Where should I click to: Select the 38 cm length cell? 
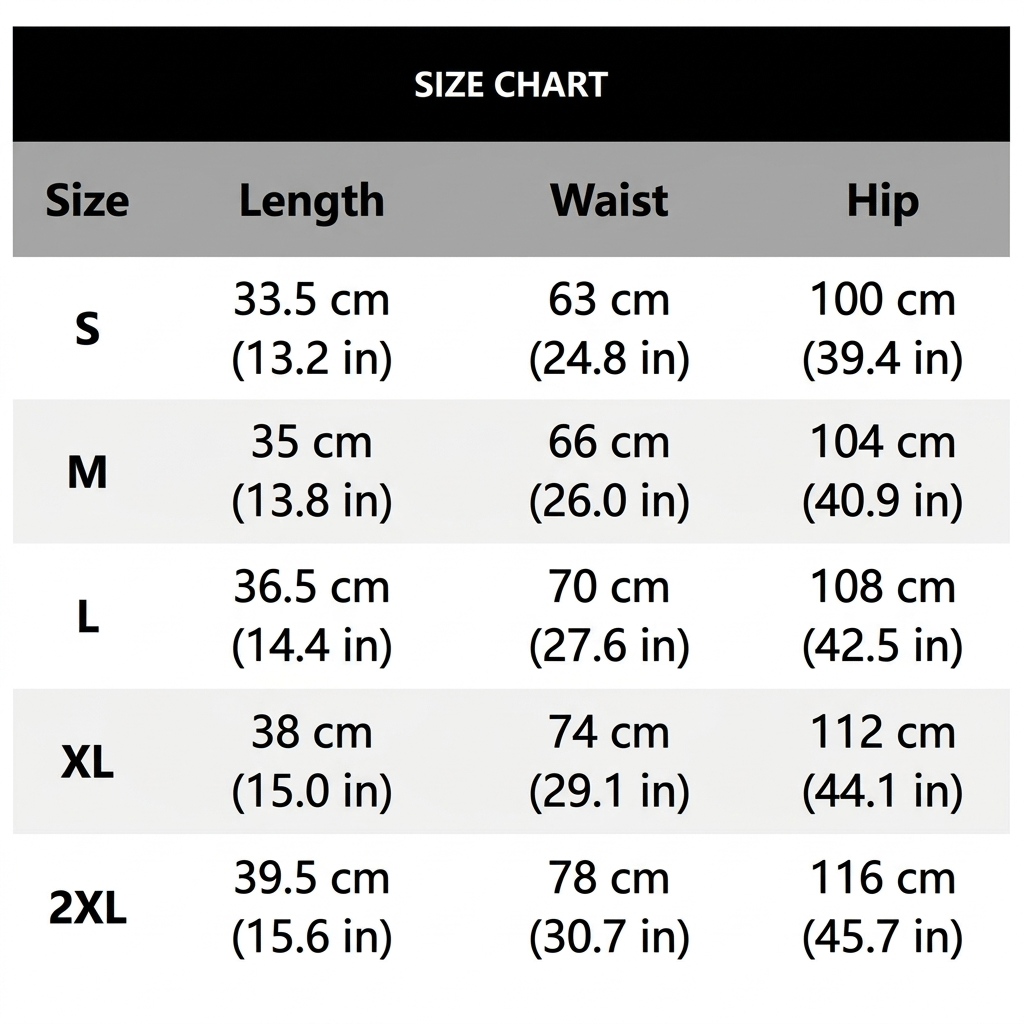tap(312, 761)
